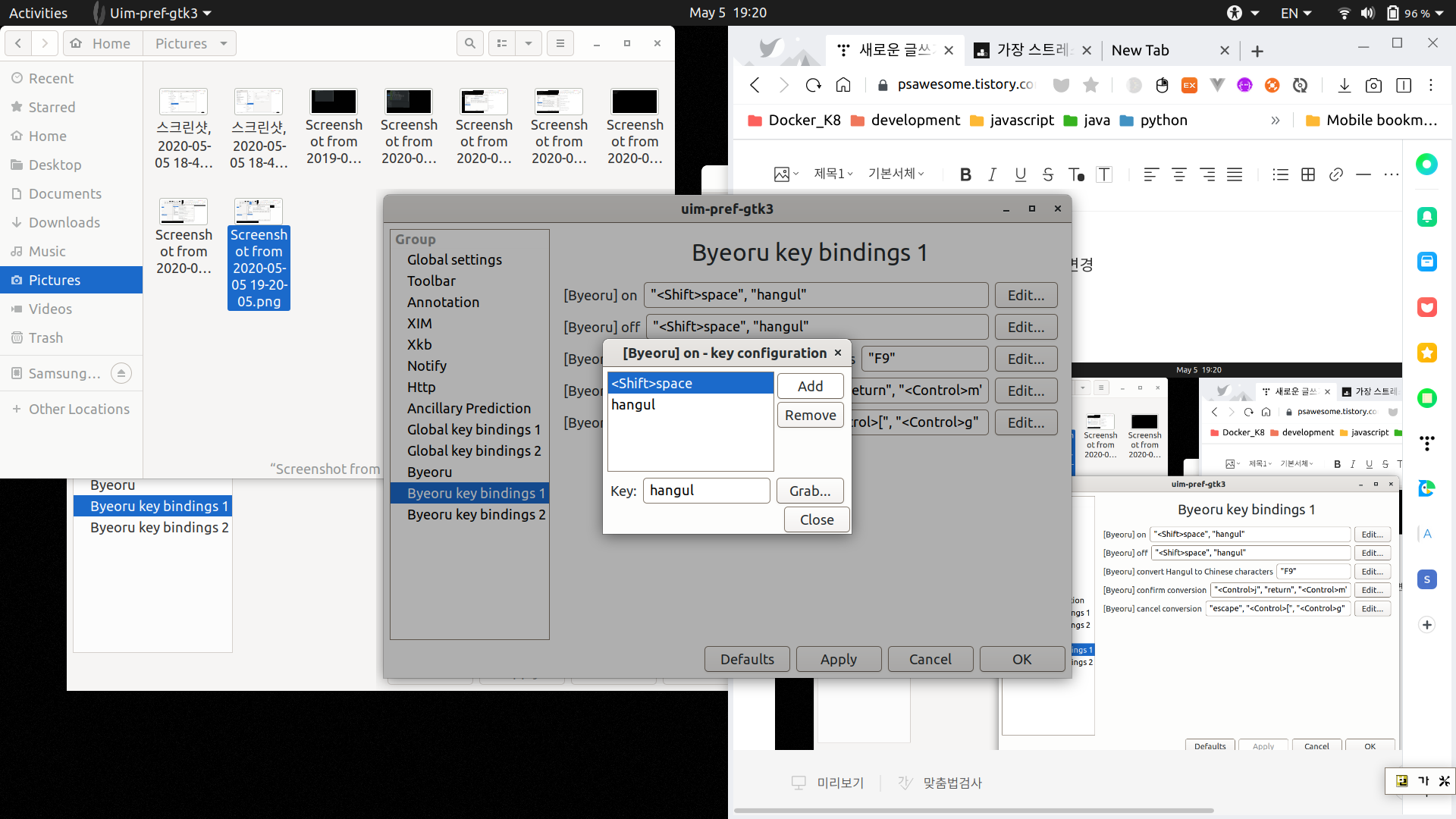This screenshot has width=1456, height=819.
Task: Toggle underline formatting in the editor
Action: coord(1020,174)
